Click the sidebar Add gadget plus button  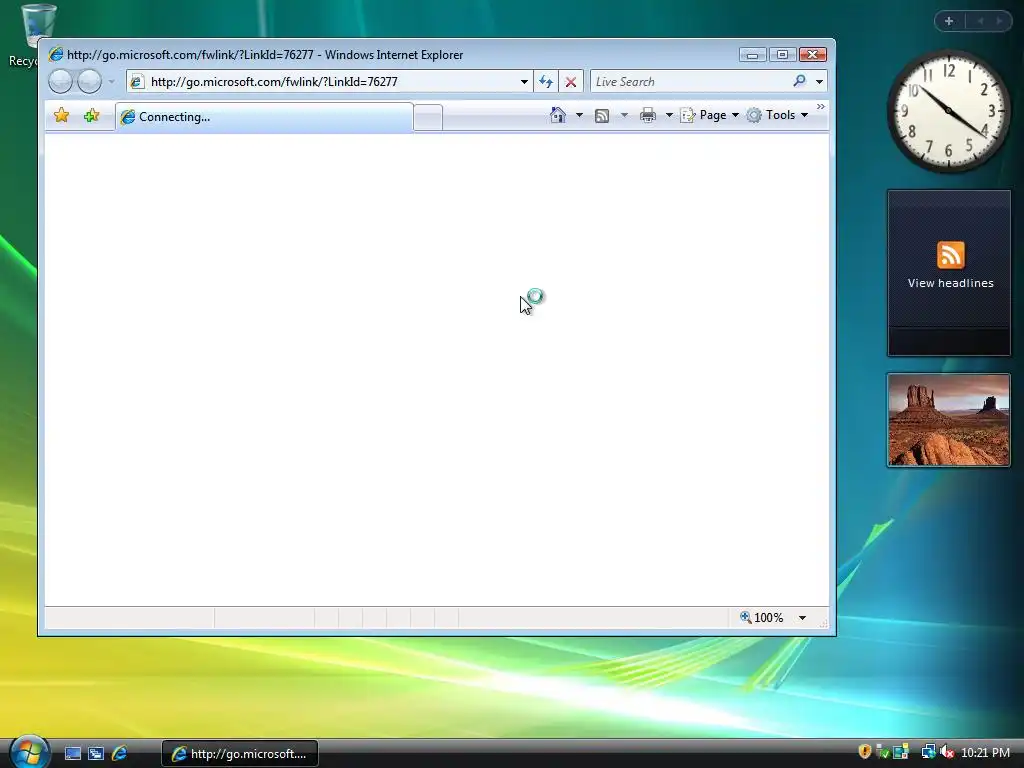(949, 21)
